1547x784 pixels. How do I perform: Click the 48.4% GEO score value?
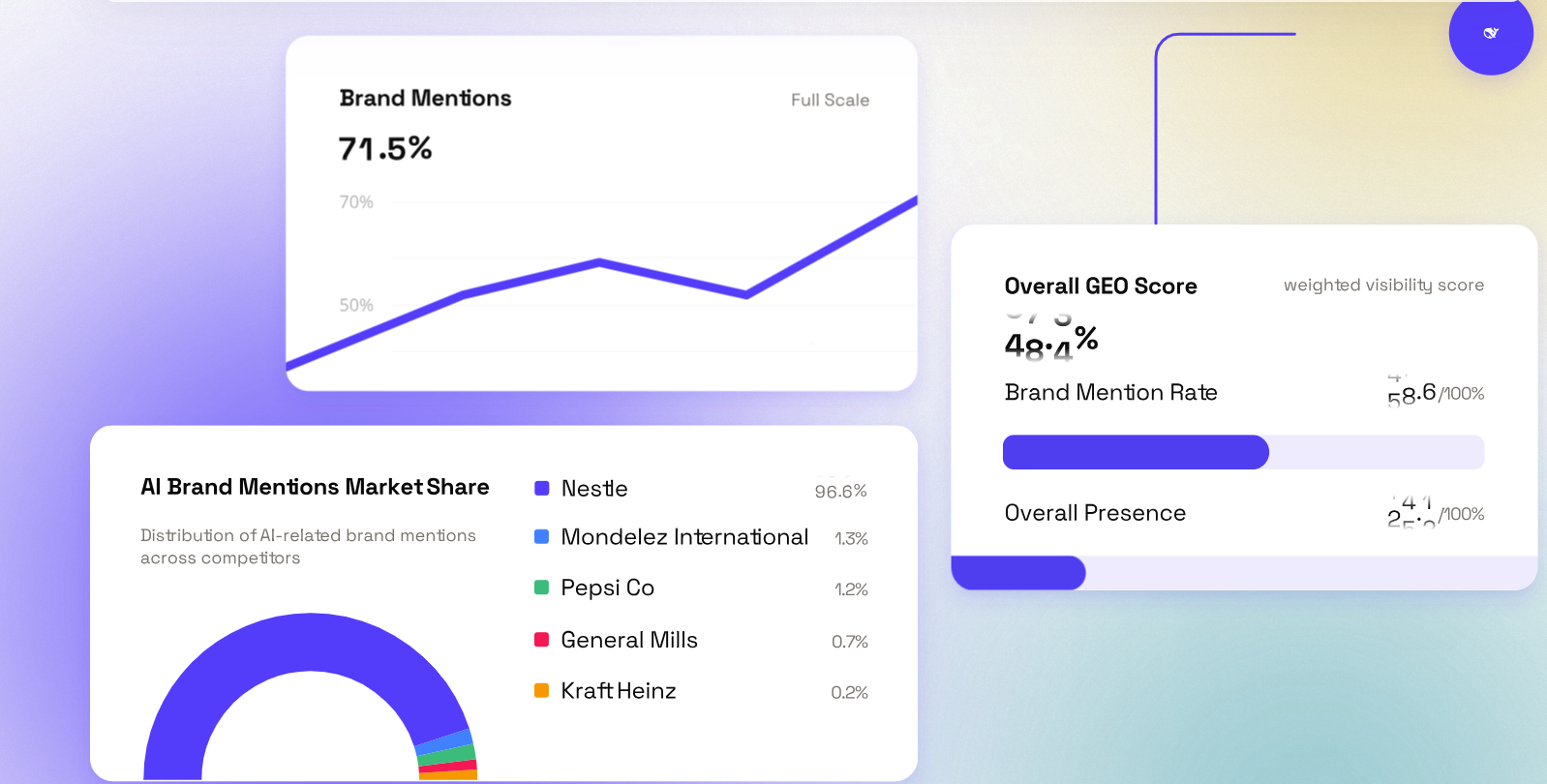[1050, 341]
